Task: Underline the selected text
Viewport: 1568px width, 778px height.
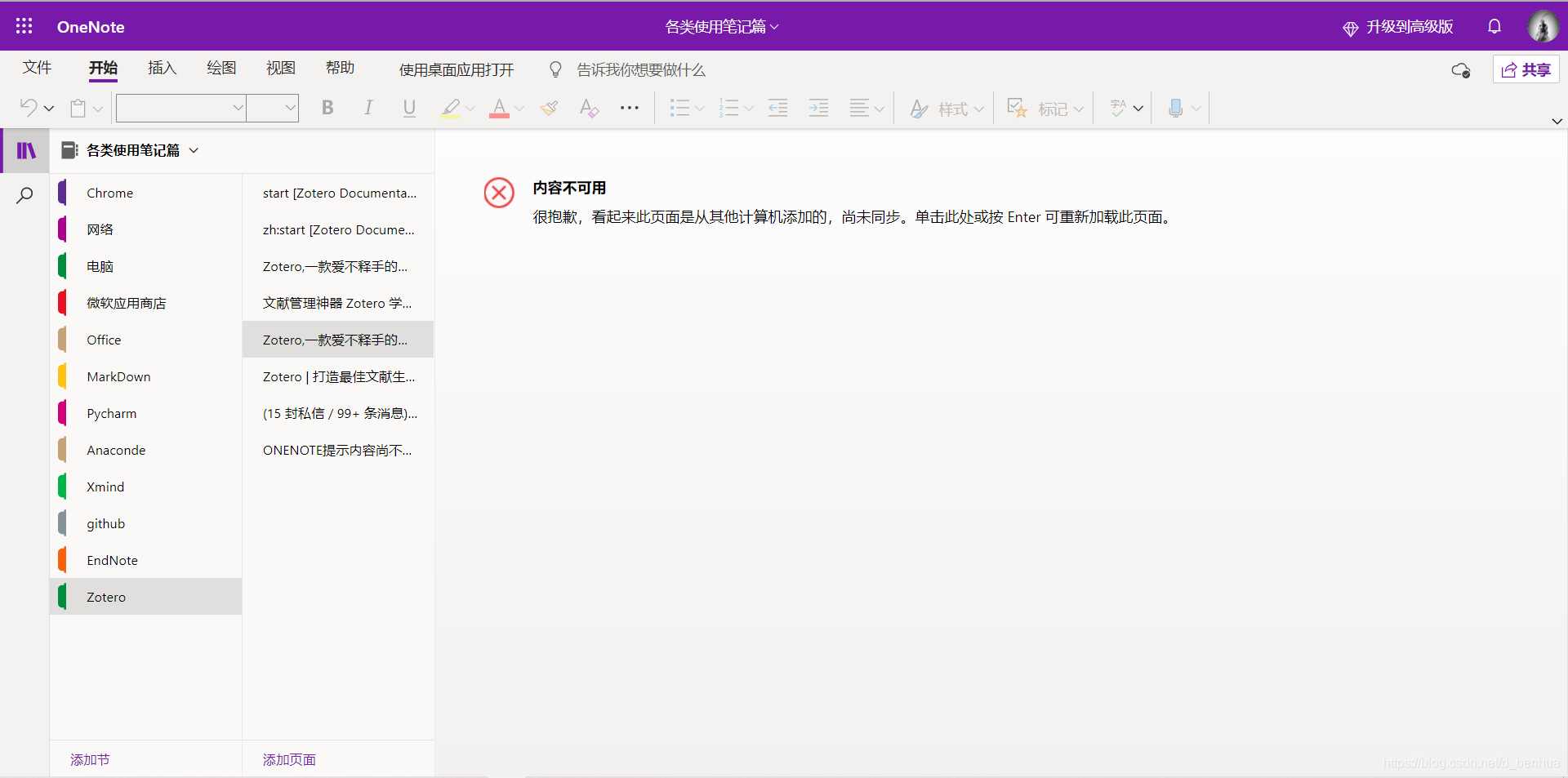Action: [x=409, y=108]
